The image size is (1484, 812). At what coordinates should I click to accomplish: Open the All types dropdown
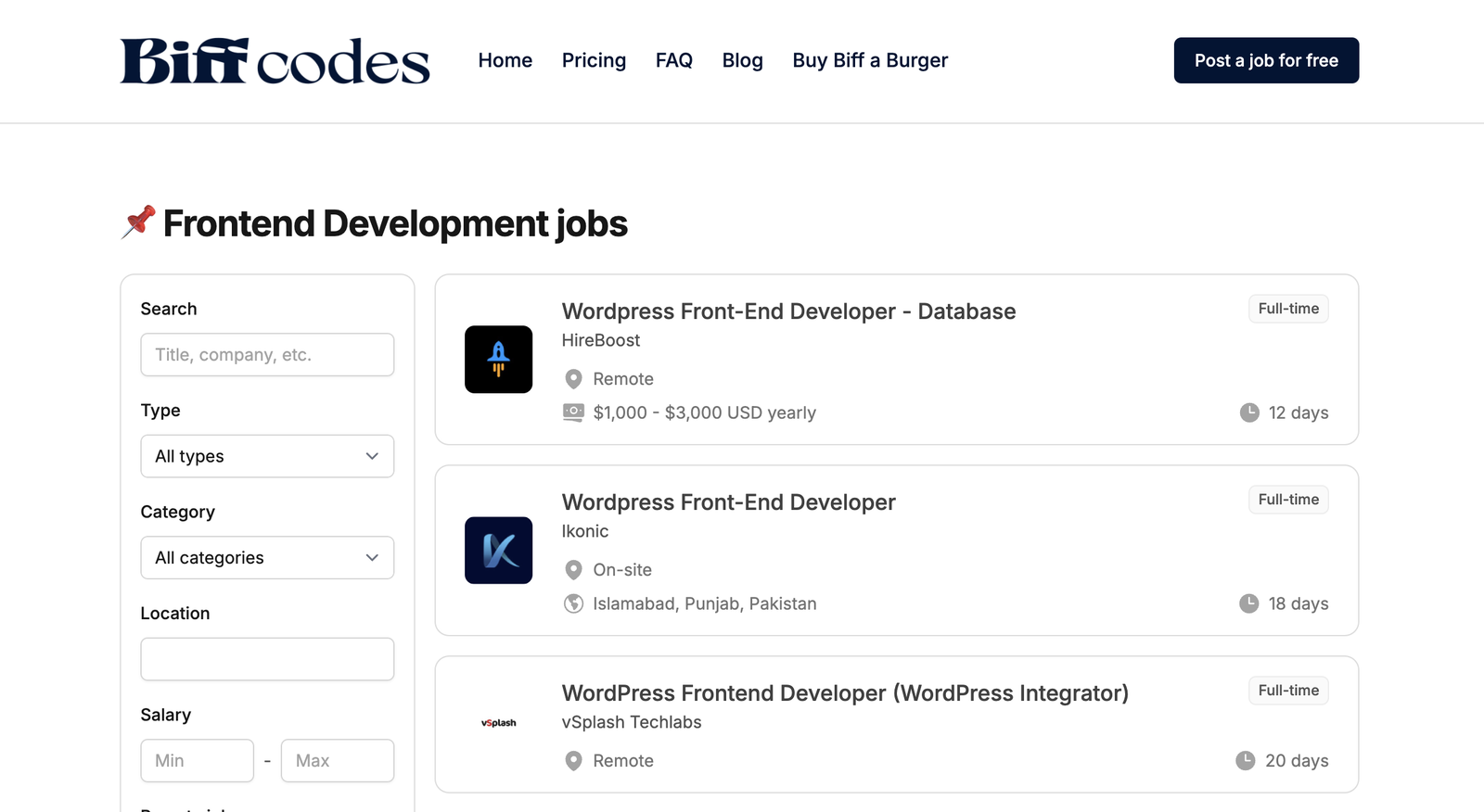point(267,456)
